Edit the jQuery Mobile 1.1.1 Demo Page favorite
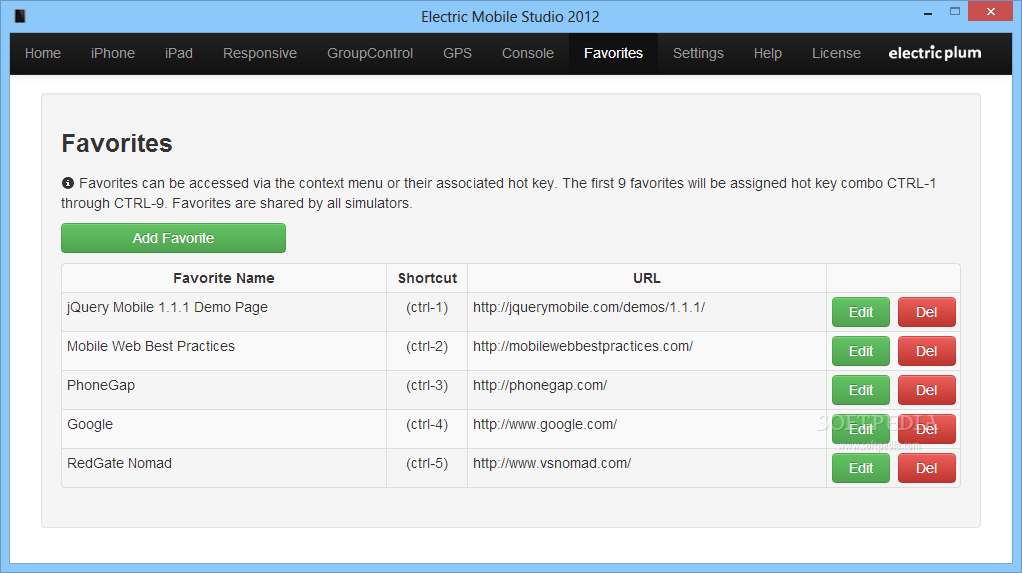This screenshot has height=573, width=1022. point(860,312)
